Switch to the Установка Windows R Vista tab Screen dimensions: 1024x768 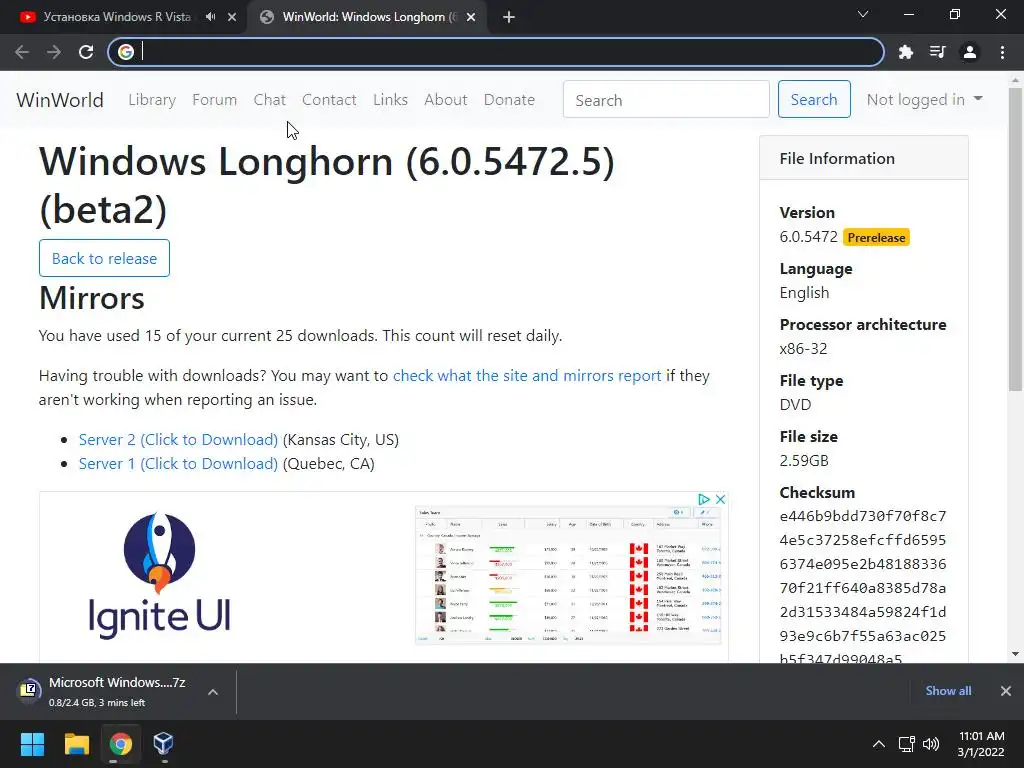tap(117, 17)
